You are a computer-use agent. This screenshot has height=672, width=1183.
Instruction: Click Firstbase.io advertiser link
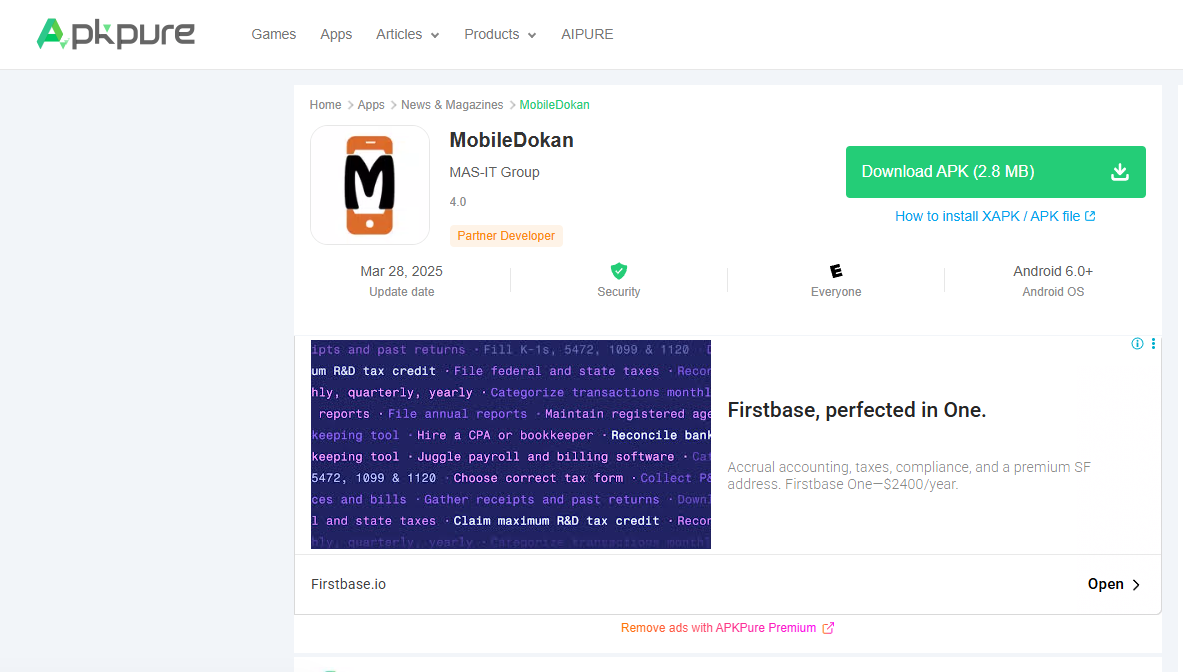tap(348, 585)
